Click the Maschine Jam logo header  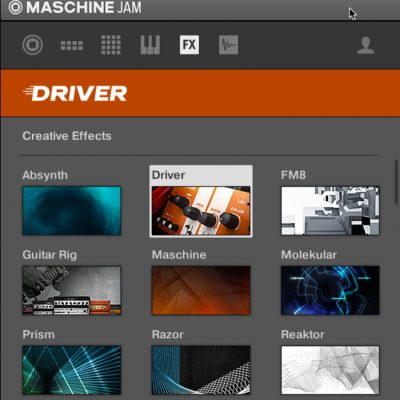click(75, 7)
